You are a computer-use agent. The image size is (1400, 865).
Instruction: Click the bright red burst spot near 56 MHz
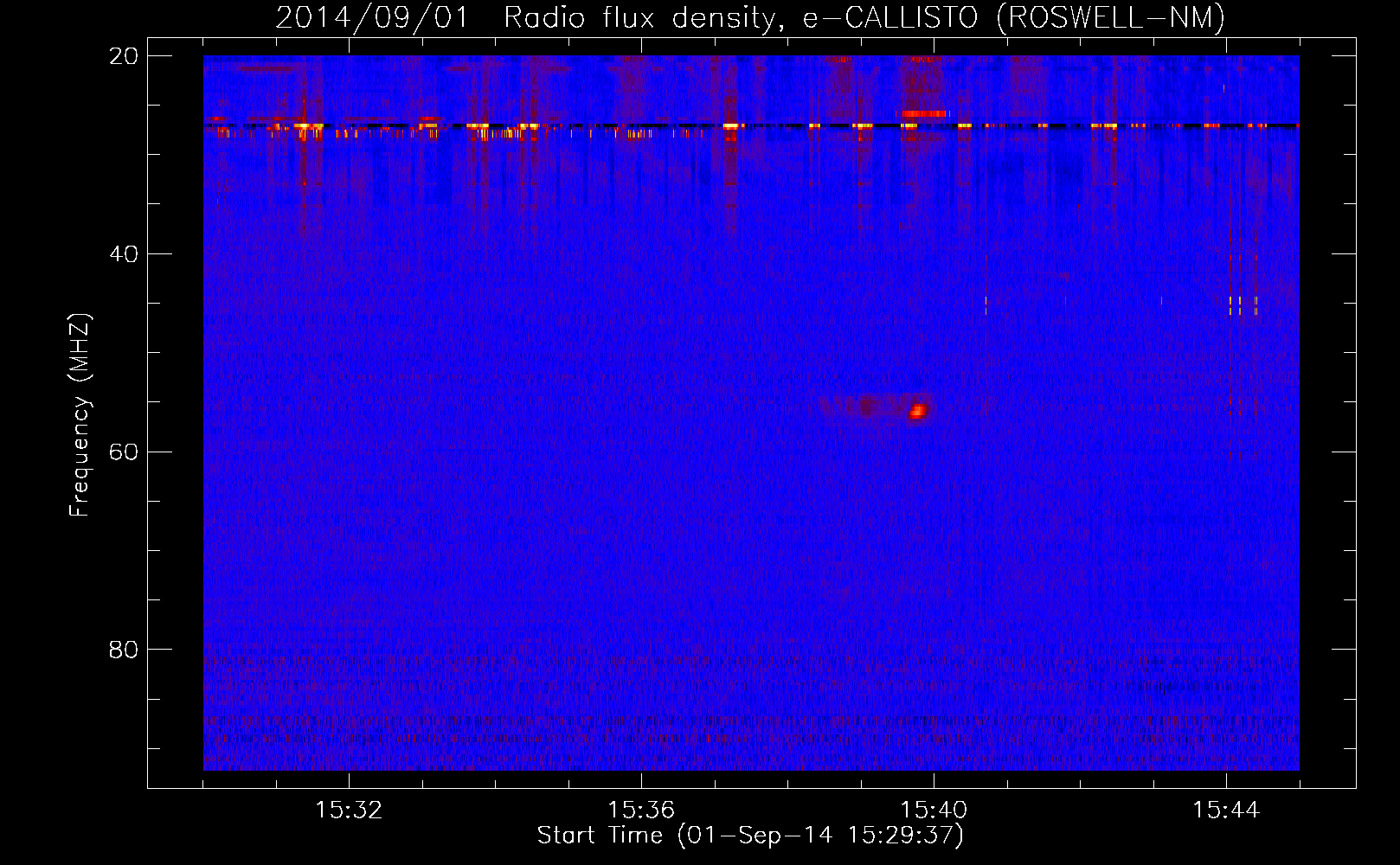tap(918, 411)
